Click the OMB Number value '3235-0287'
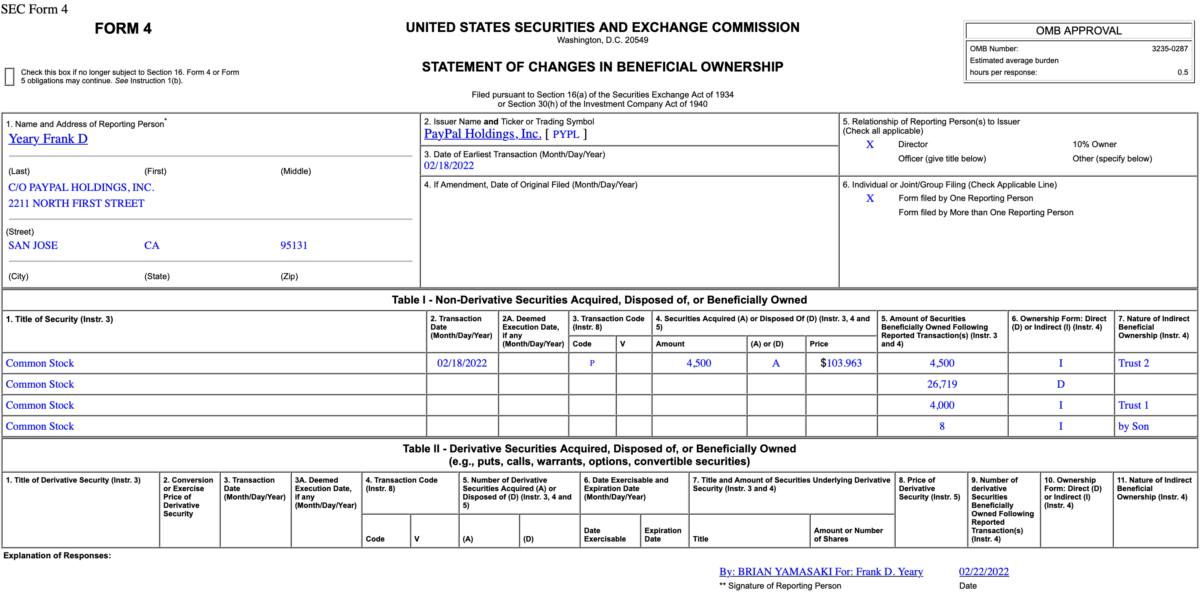The image size is (1200, 592). (1170, 48)
